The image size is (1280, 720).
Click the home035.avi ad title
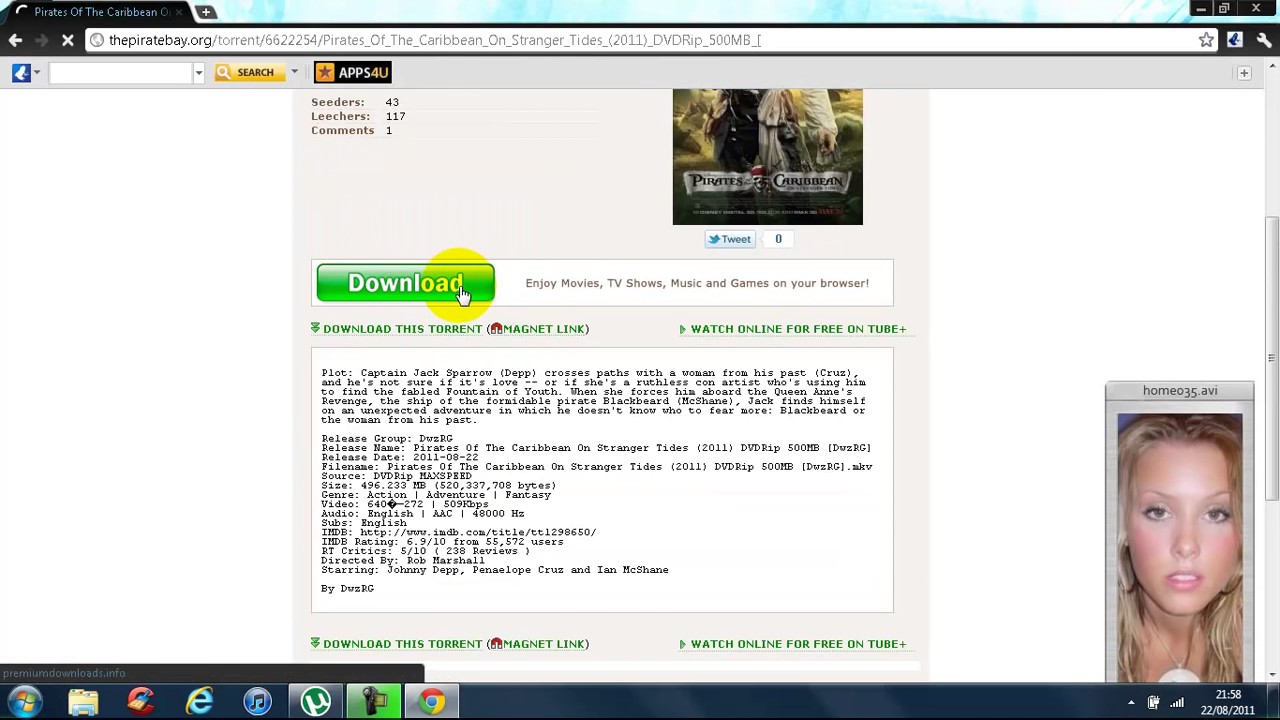coord(1180,391)
